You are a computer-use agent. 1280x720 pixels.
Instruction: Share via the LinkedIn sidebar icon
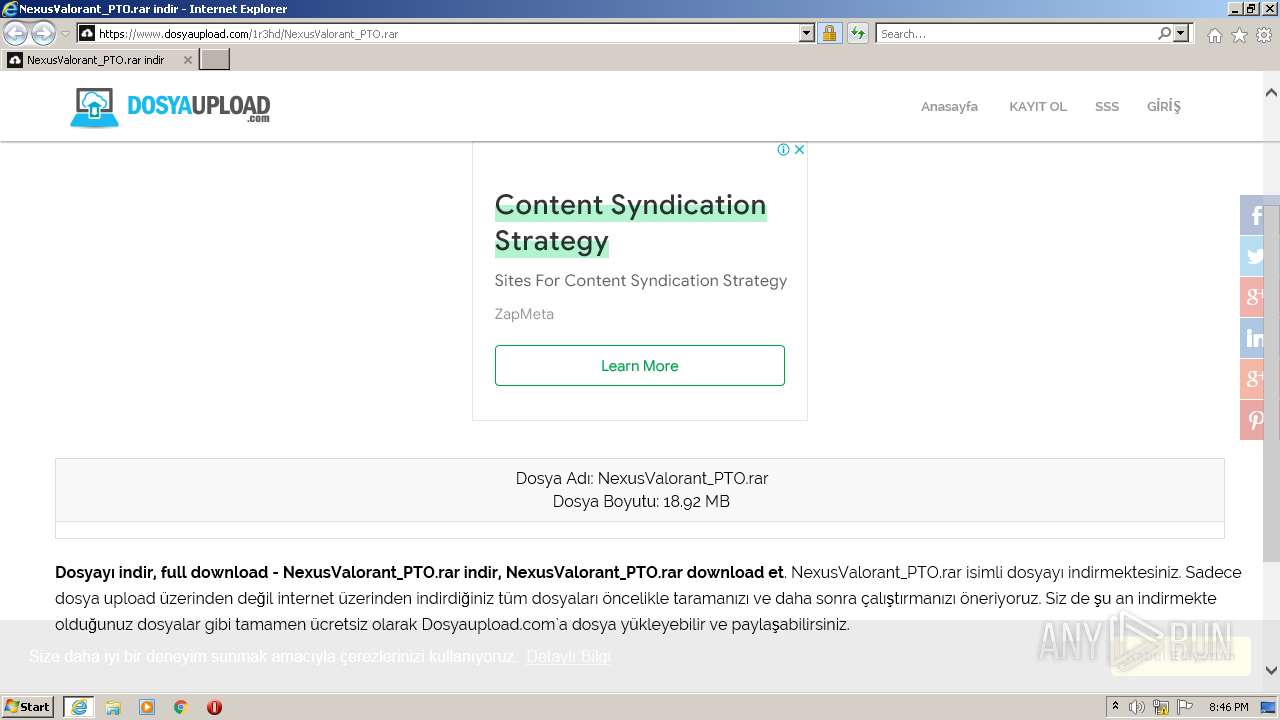tap(1254, 338)
